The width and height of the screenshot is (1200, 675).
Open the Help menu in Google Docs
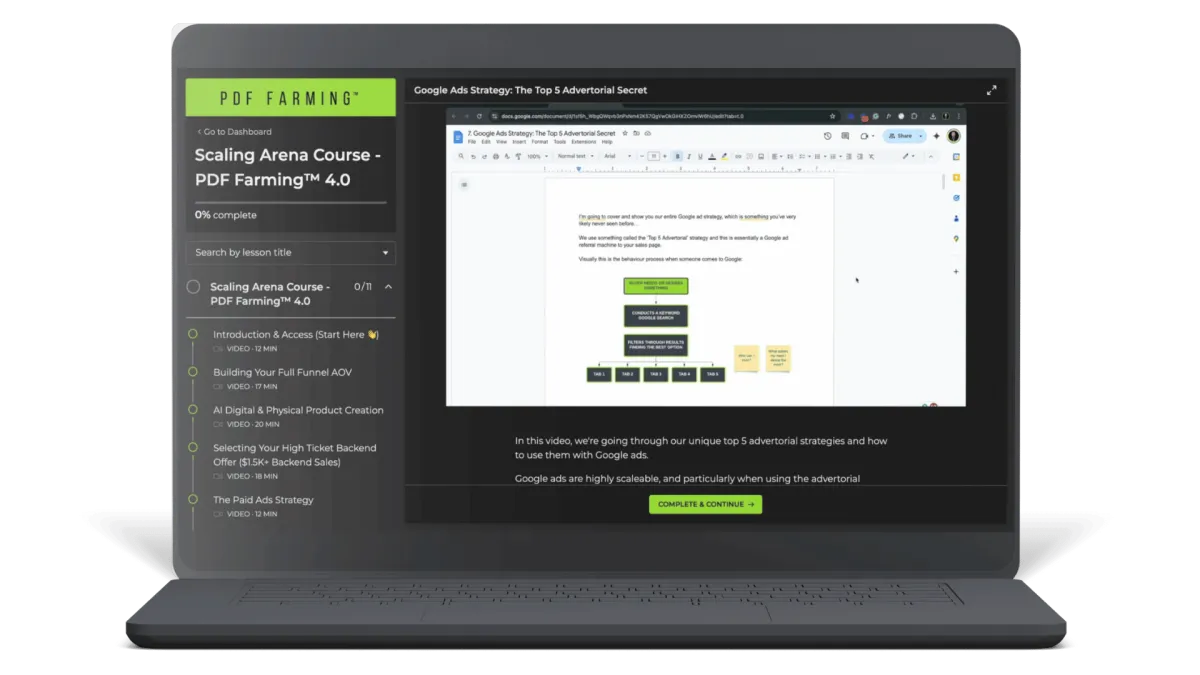[x=607, y=142]
